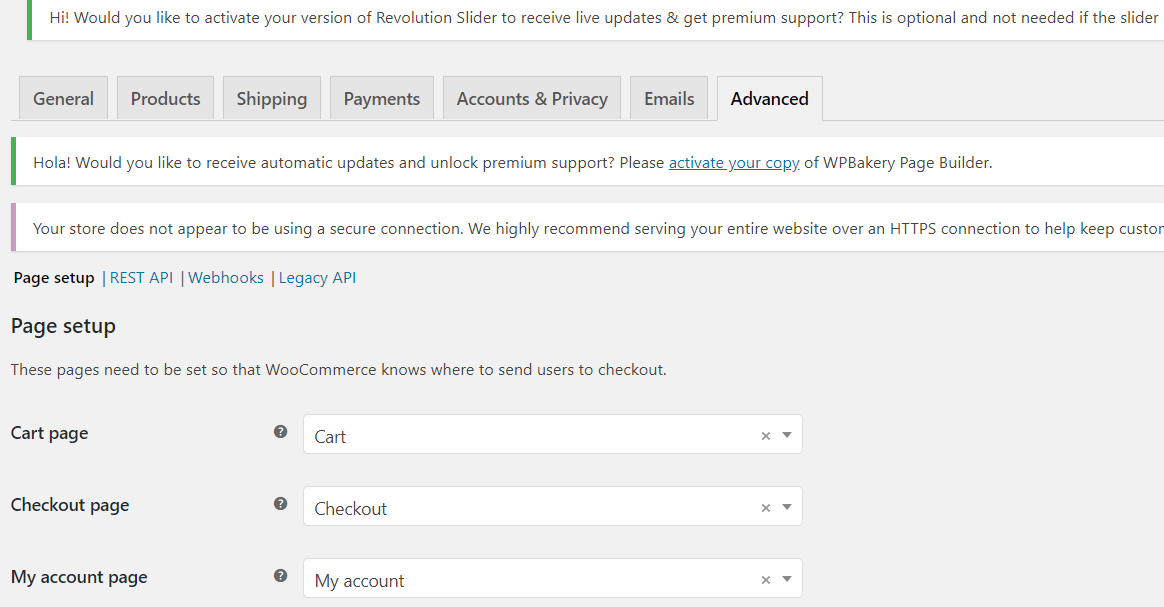Viewport: 1164px width, 607px height.
Task: Clear the Checkout page selection (×)
Action: tap(766, 508)
